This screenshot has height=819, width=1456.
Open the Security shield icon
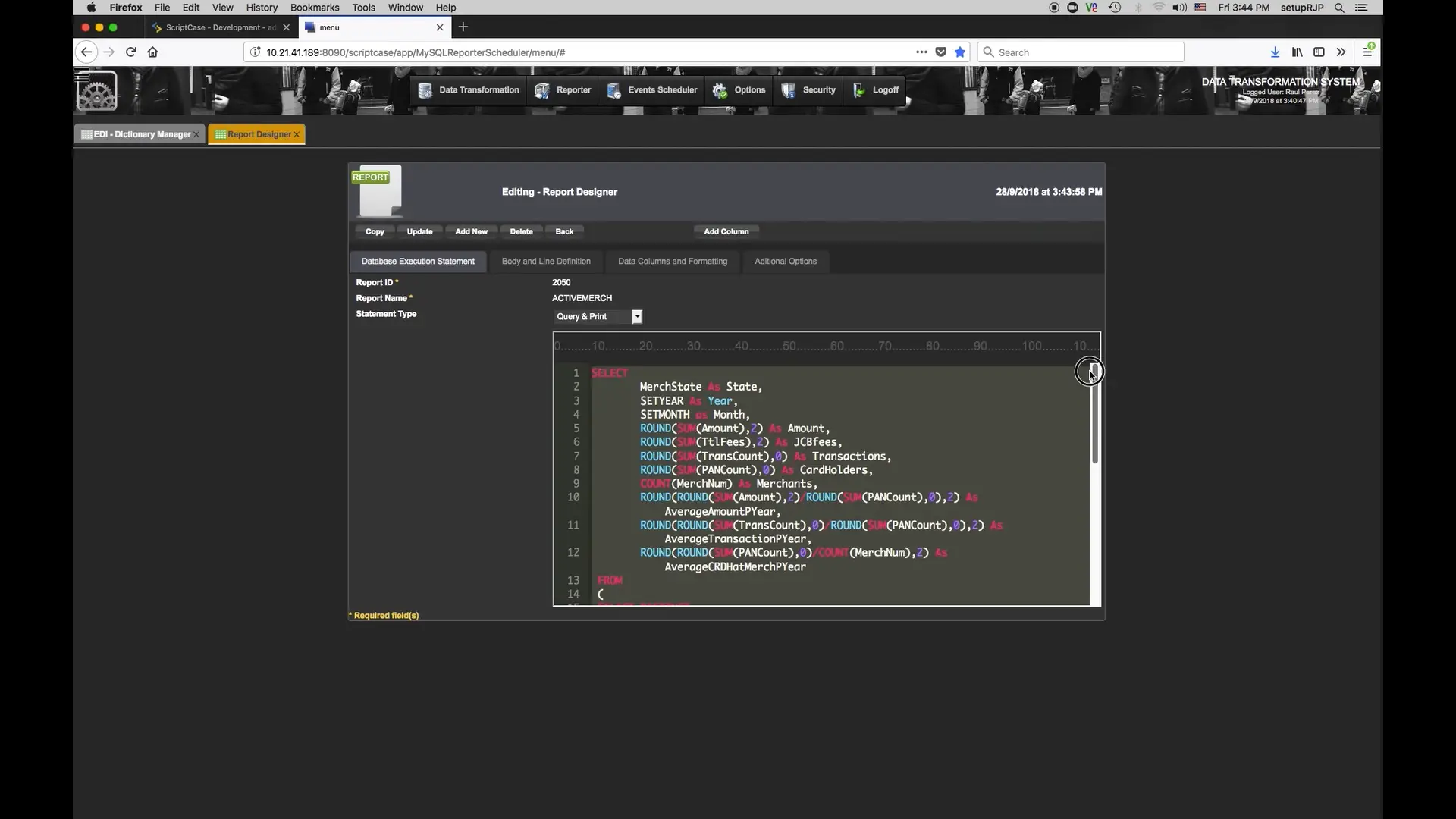(x=789, y=90)
